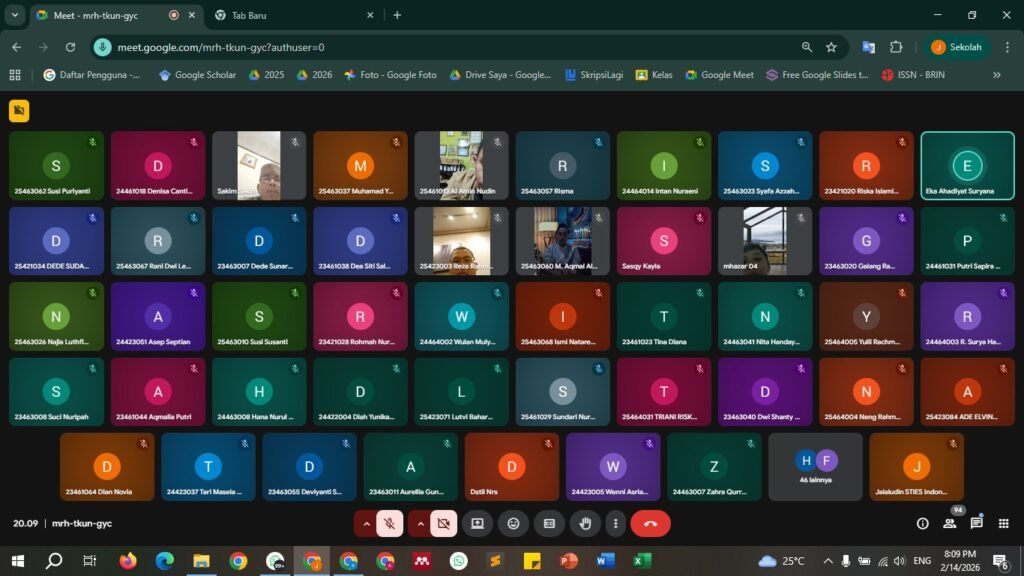Toggle closed captions button
This screenshot has height=576, width=1024.
coord(549,523)
